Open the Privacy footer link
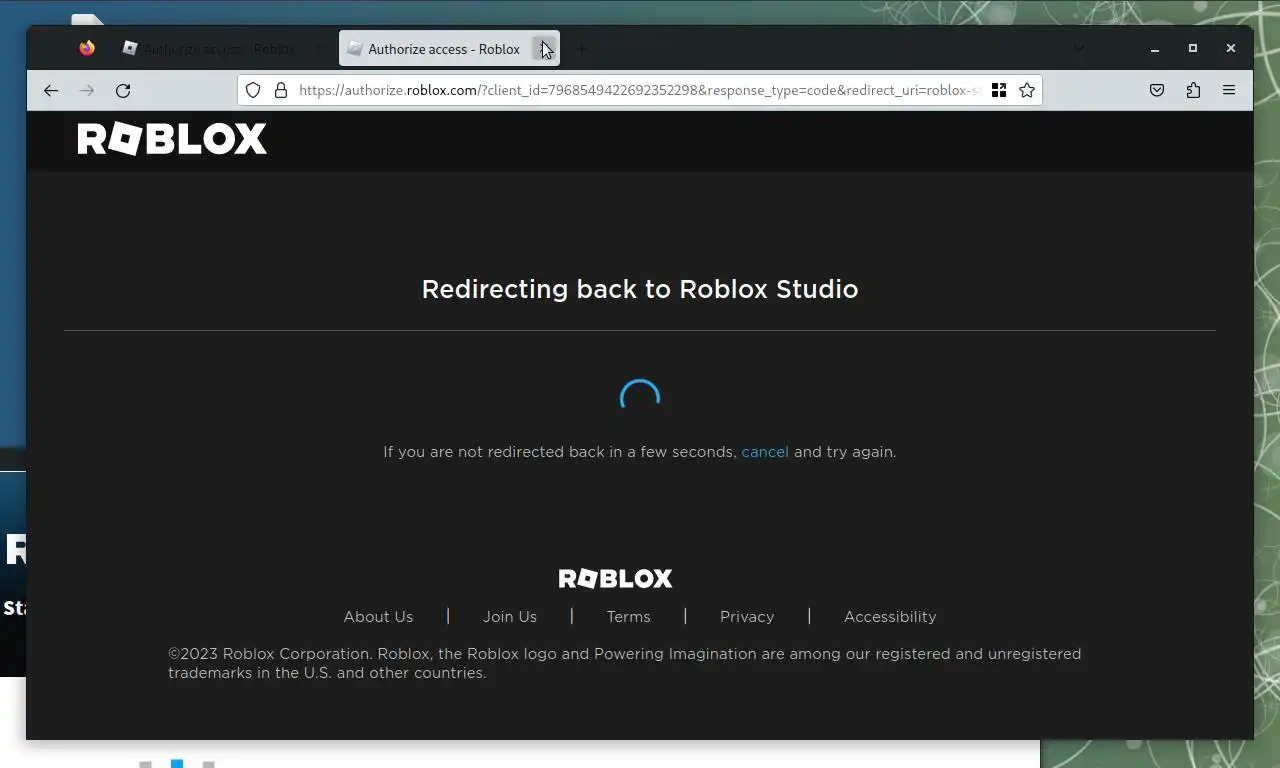This screenshot has width=1280, height=768. click(747, 617)
